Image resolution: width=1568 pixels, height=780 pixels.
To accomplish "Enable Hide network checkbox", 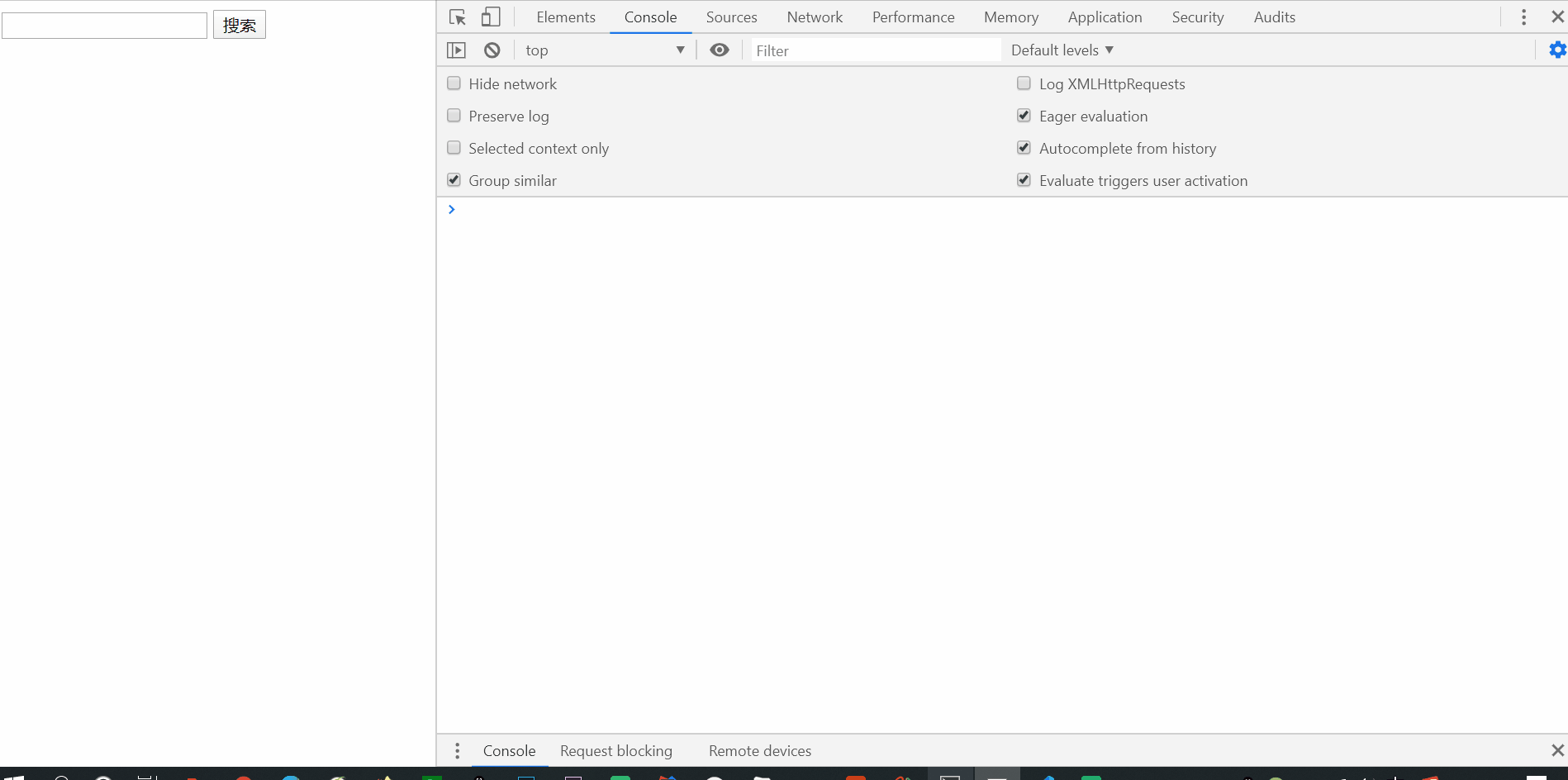I will (x=454, y=83).
